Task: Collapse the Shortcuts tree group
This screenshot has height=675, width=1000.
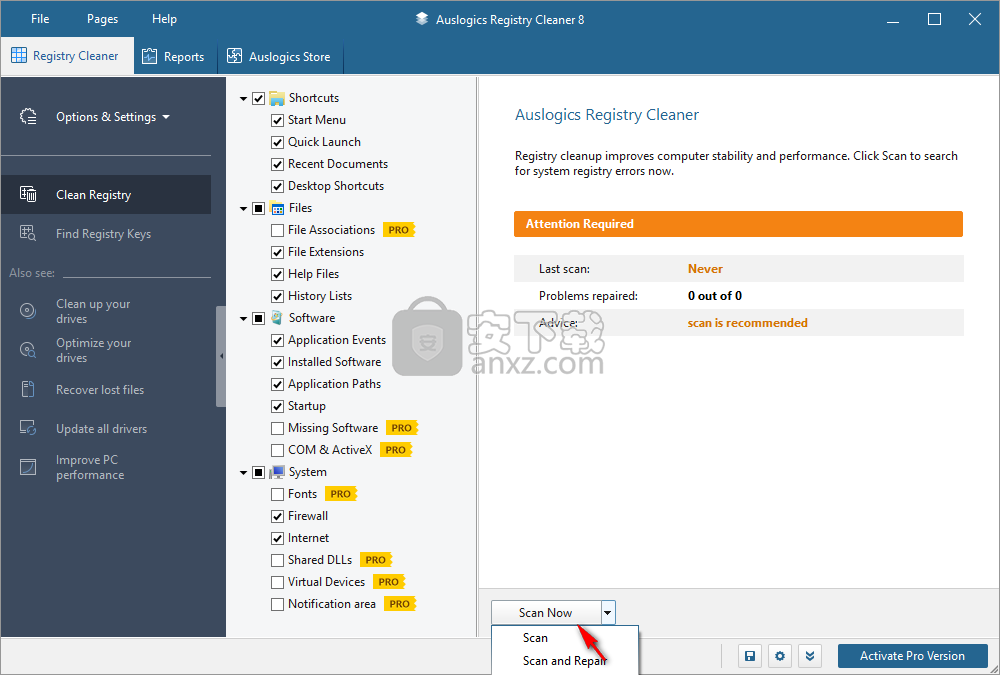Action: tap(243, 99)
